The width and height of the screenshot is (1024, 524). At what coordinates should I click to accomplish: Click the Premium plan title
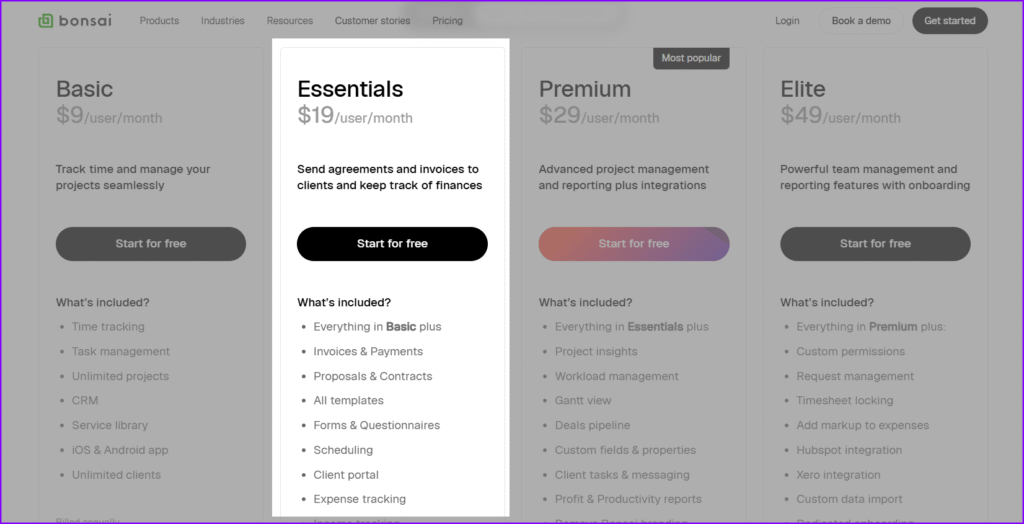pyautogui.click(x=584, y=89)
